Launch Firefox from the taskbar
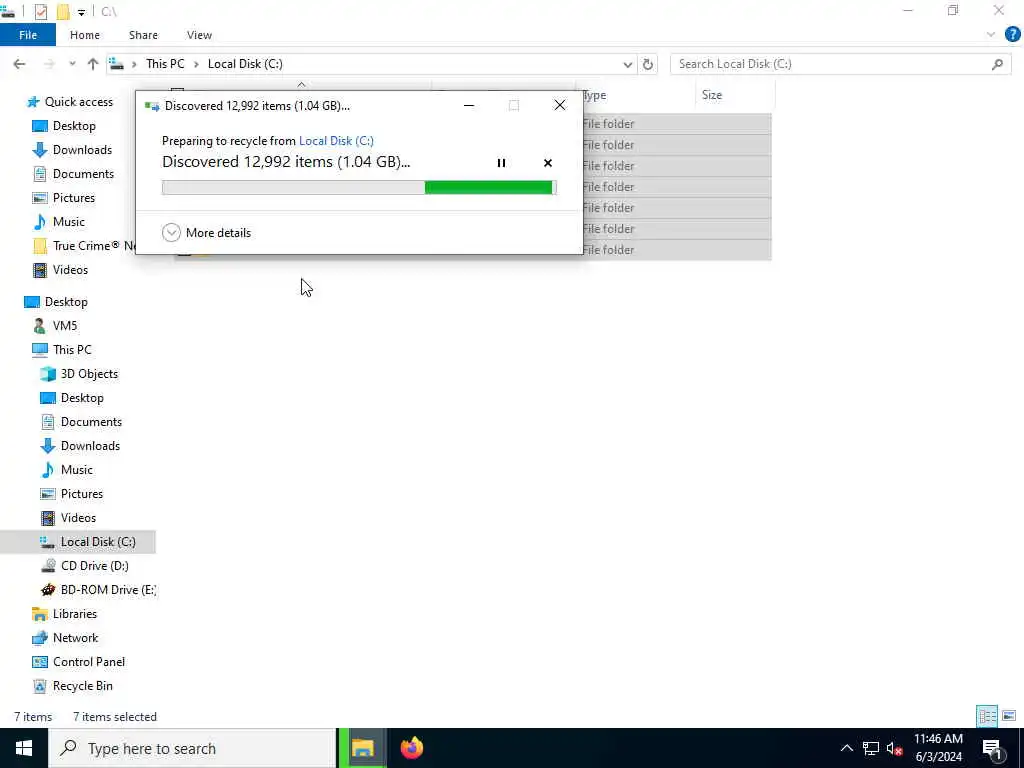 (412, 748)
